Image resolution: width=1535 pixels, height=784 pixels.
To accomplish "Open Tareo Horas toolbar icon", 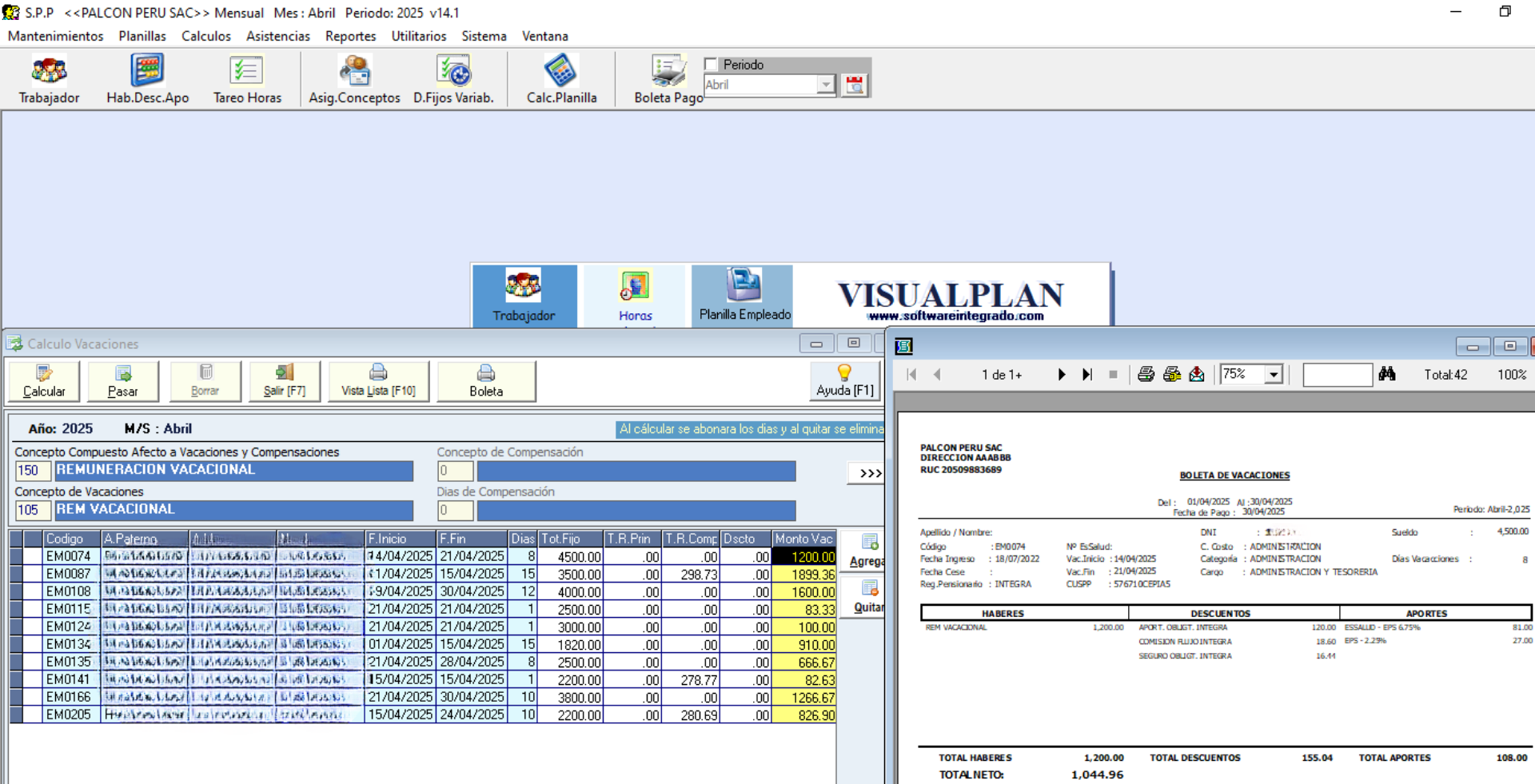I will [x=247, y=80].
